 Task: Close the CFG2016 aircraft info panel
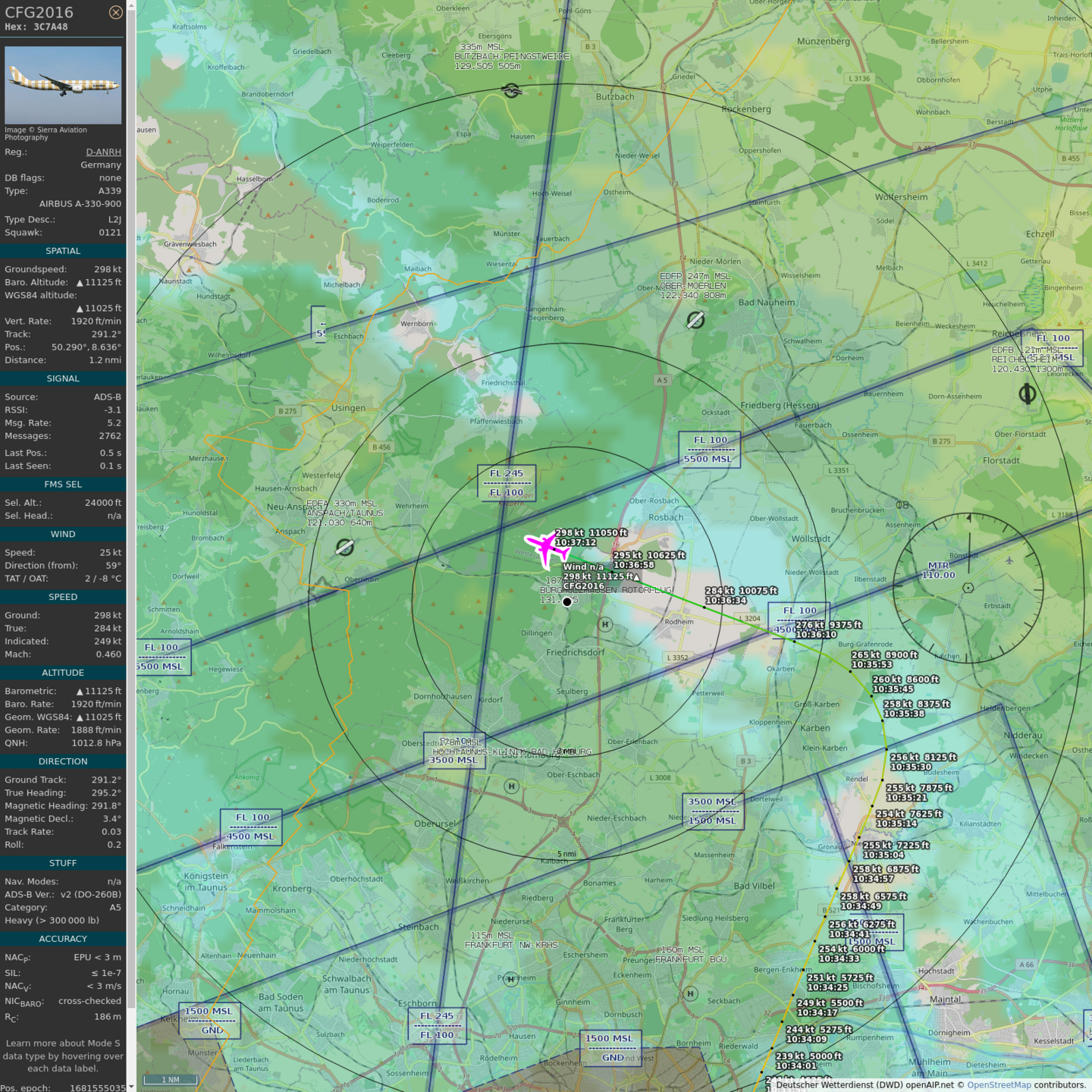[115, 12]
